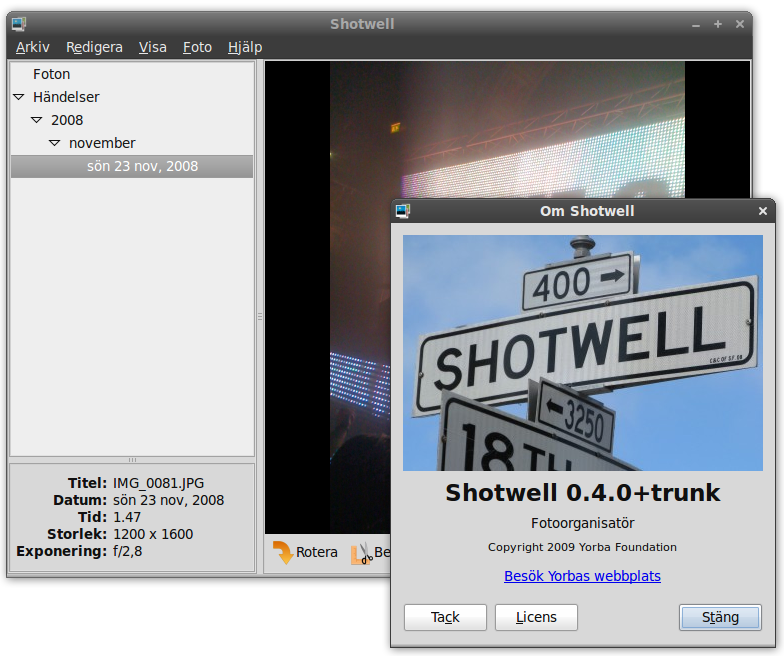Click the Fotoorganisatör description text
The height and width of the screenshot is (656, 784).
[x=582, y=523]
